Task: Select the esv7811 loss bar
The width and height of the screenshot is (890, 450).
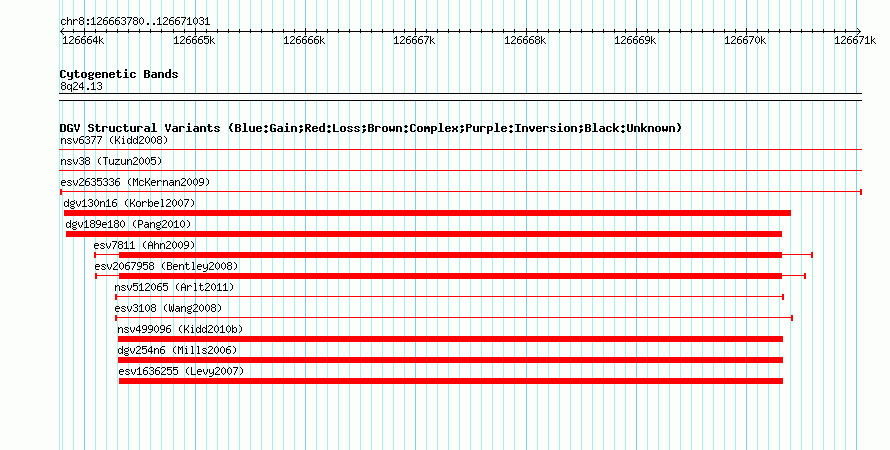Action: (x=454, y=255)
